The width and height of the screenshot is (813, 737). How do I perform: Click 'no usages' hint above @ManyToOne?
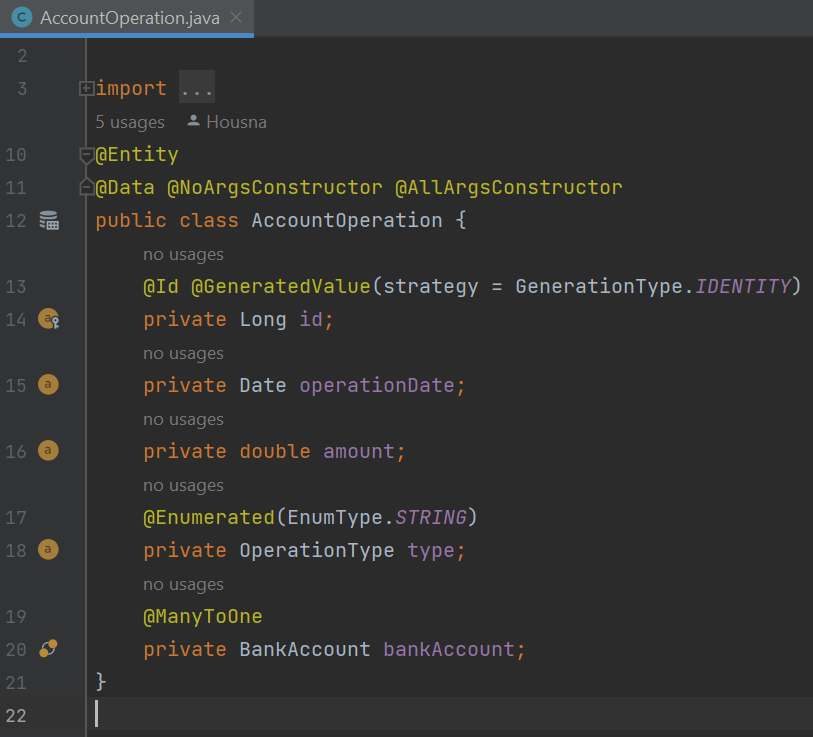184,585
